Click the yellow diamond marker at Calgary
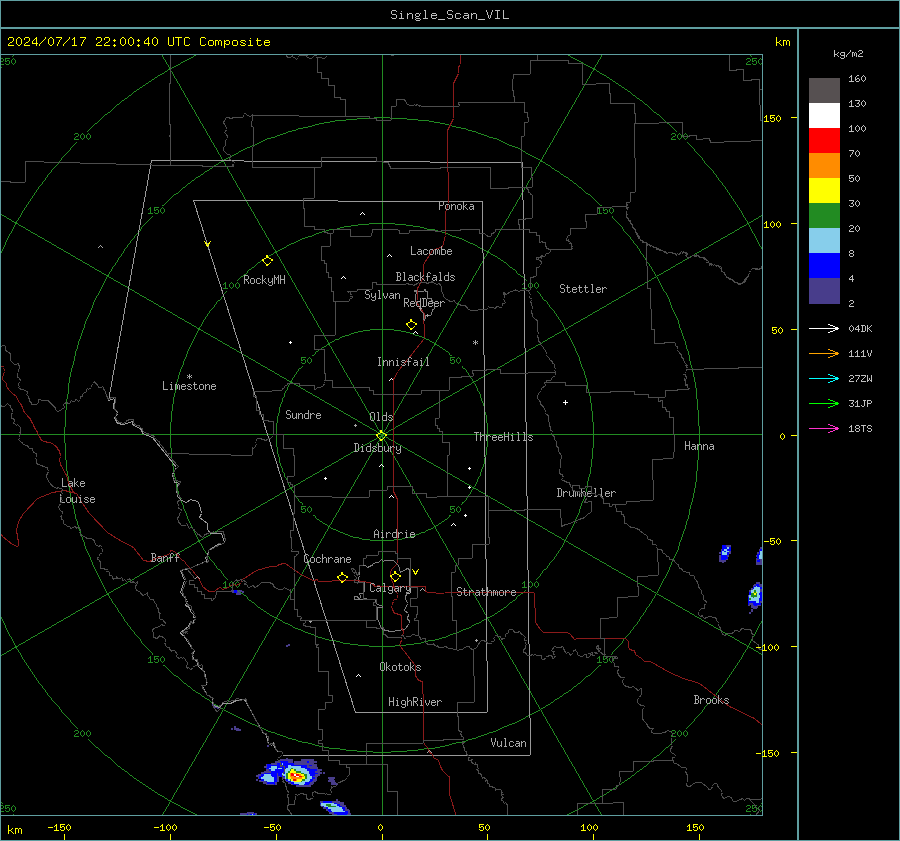This screenshot has width=900, height=841. [x=395, y=576]
